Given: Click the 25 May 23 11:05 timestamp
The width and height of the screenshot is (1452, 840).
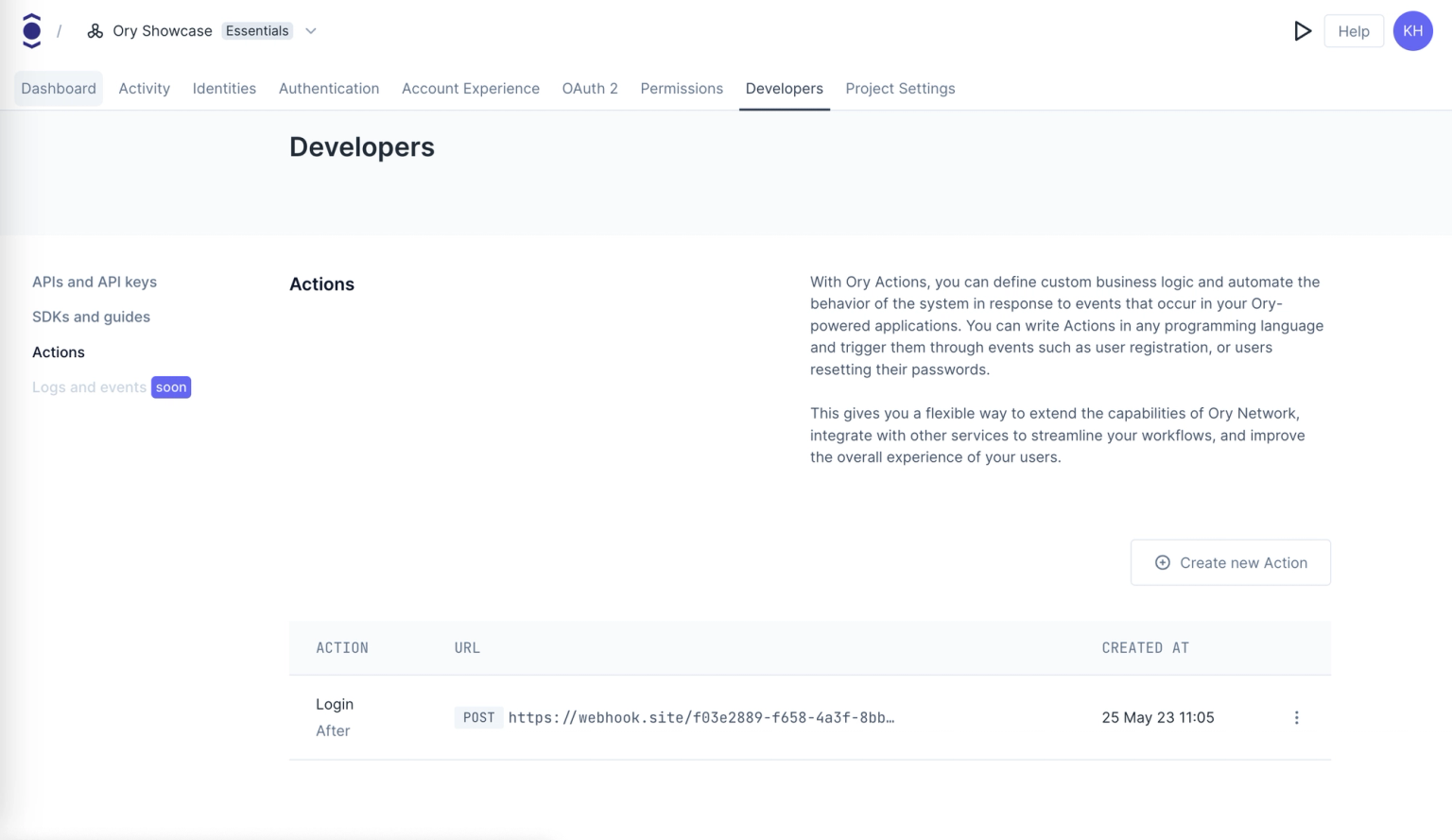Looking at the screenshot, I should coord(1158,717).
